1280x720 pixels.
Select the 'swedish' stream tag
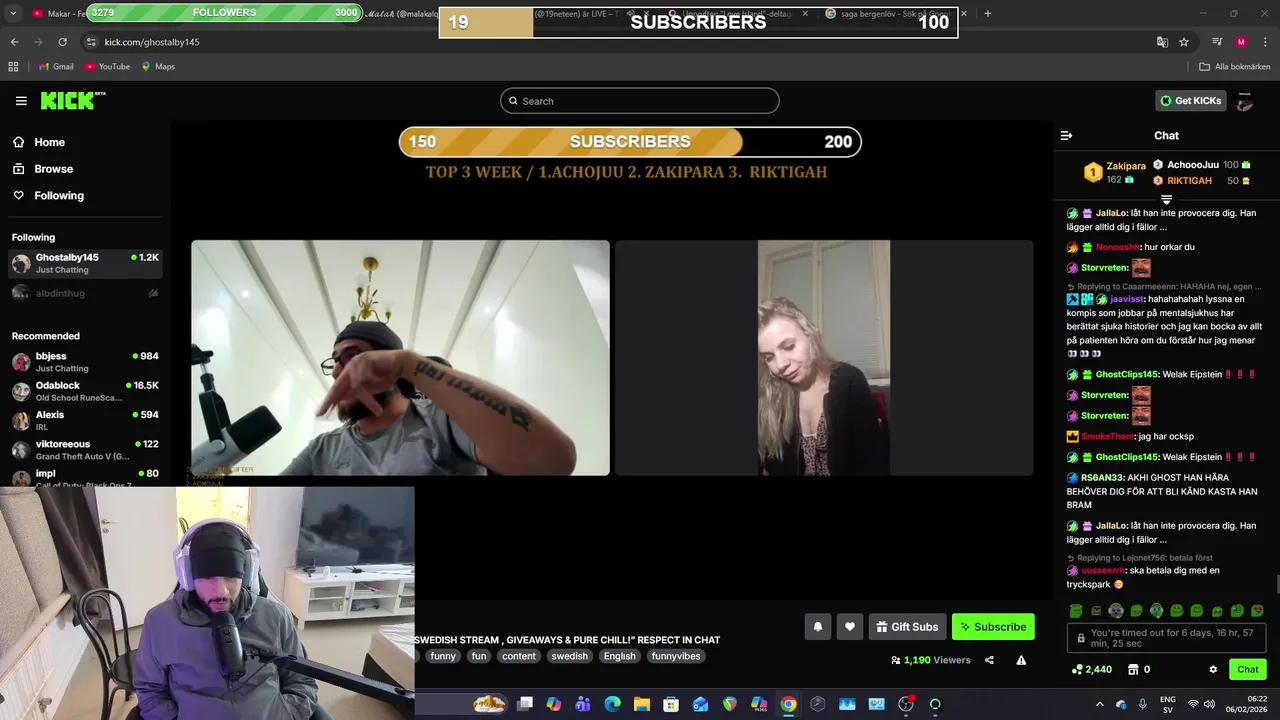(570, 656)
